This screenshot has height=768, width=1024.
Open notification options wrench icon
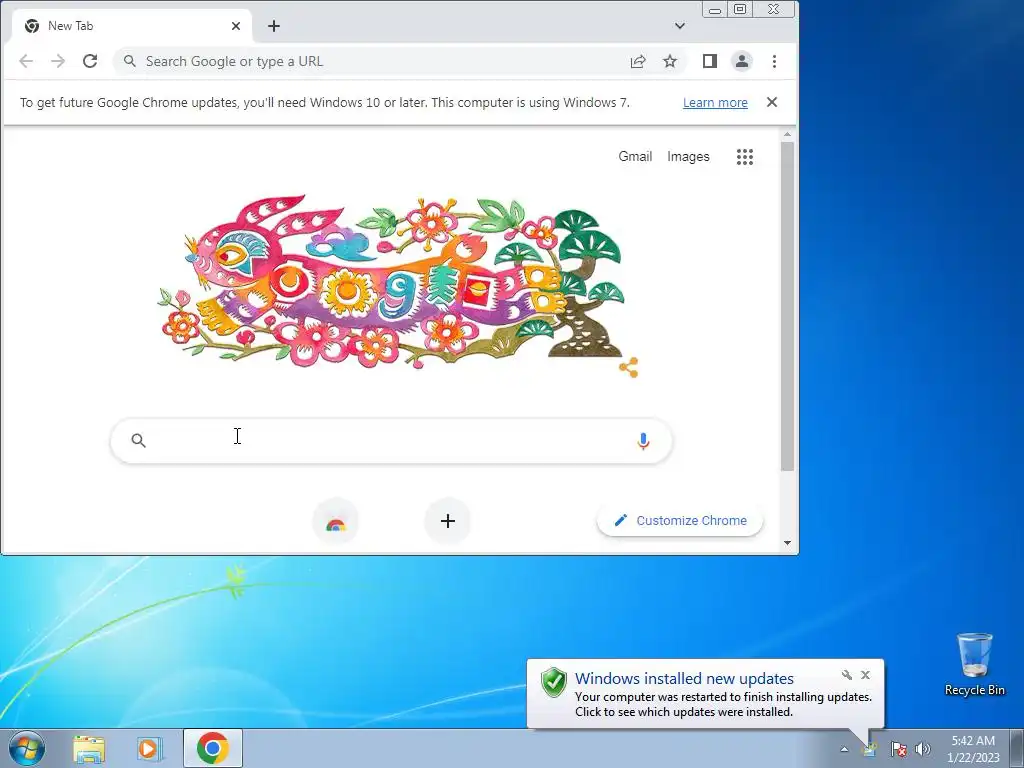(x=846, y=675)
